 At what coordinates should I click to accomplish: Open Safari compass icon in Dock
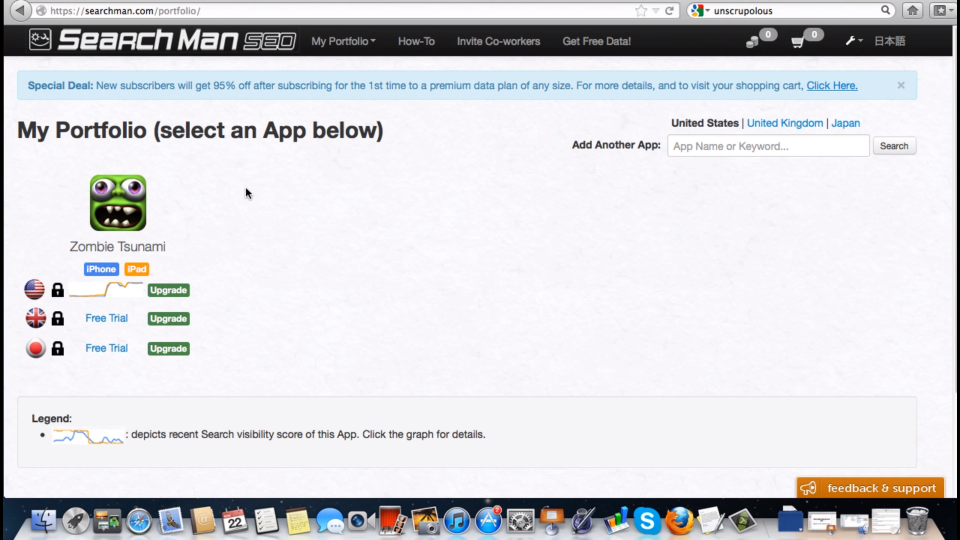(x=139, y=521)
